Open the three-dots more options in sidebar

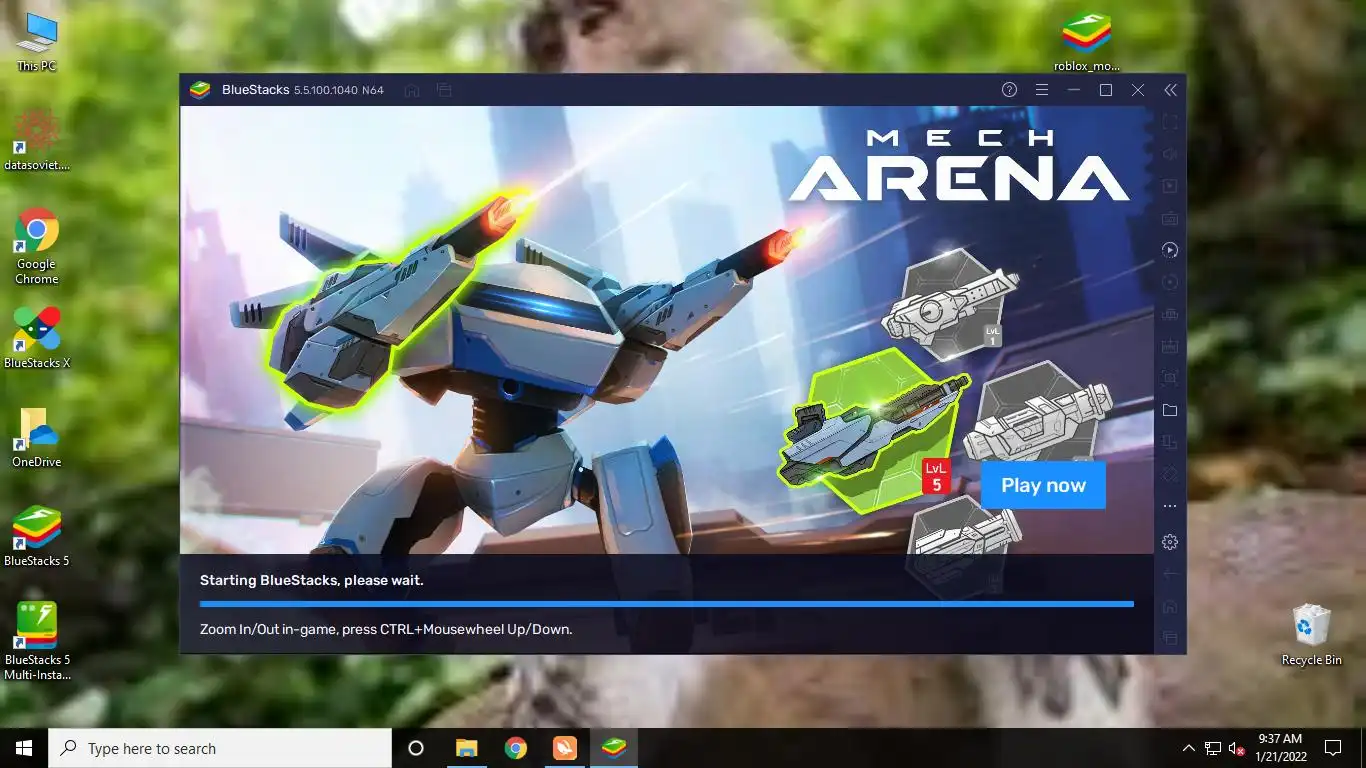[x=1170, y=506]
